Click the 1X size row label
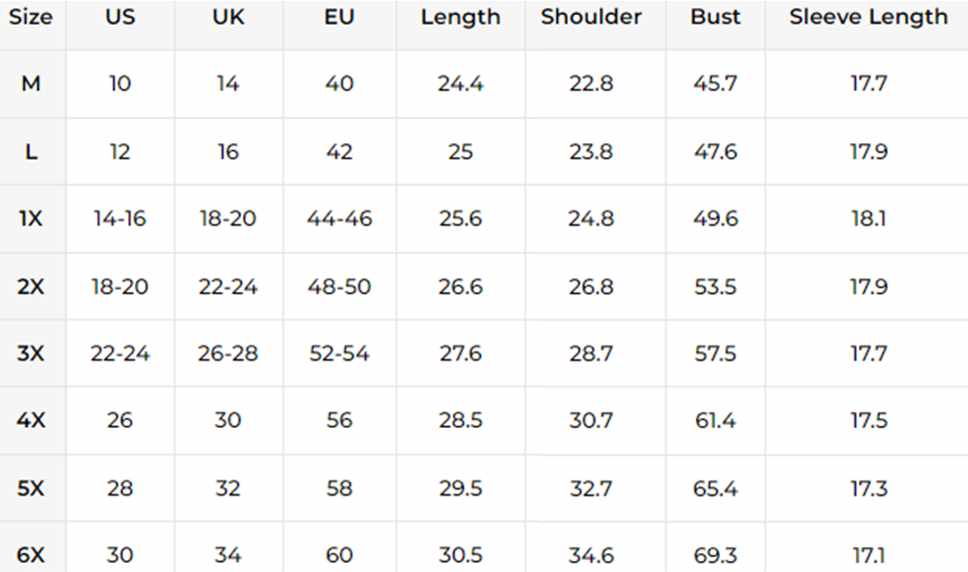The width and height of the screenshot is (968, 572). (31, 218)
